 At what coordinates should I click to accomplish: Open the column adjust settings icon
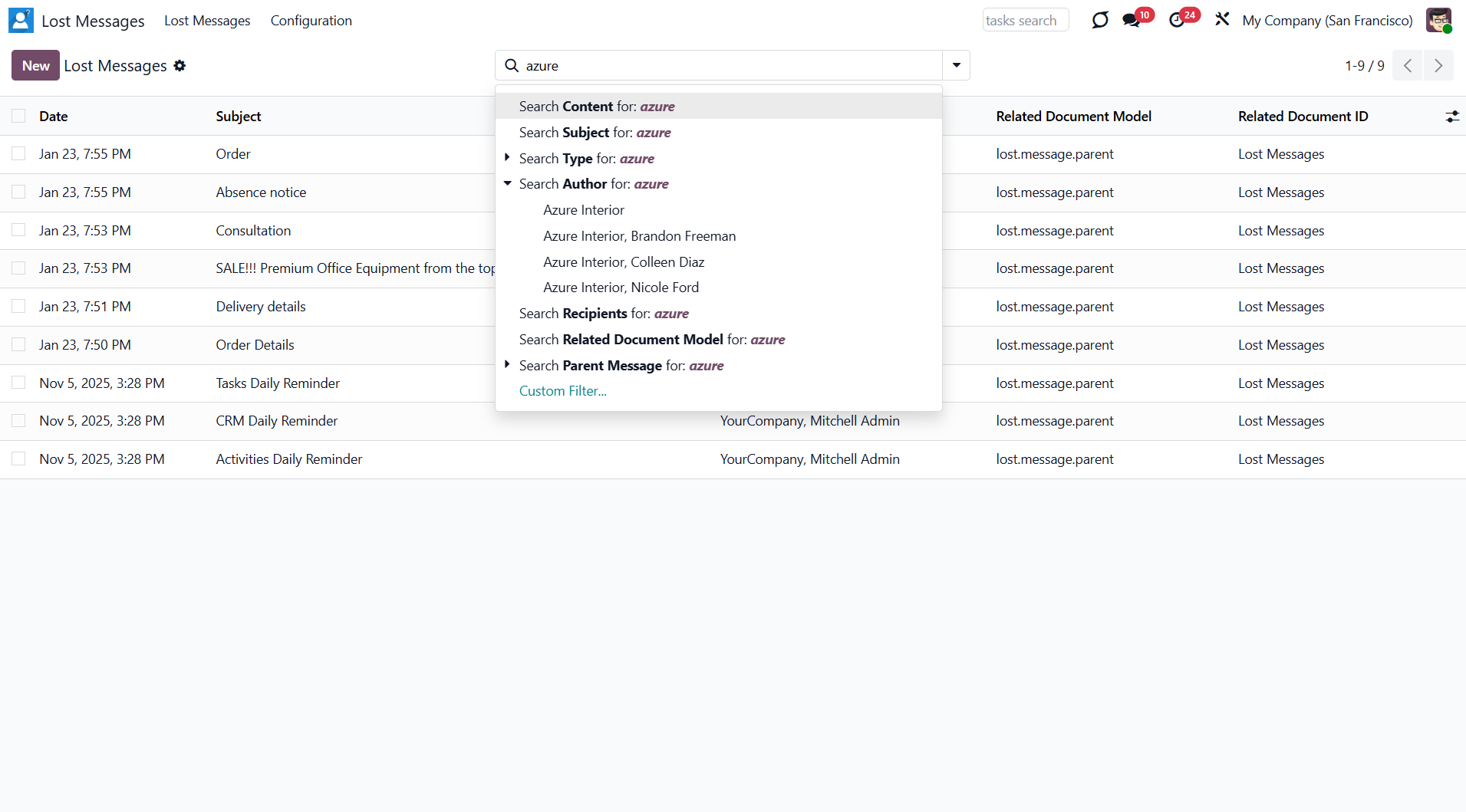[x=1451, y=117]
